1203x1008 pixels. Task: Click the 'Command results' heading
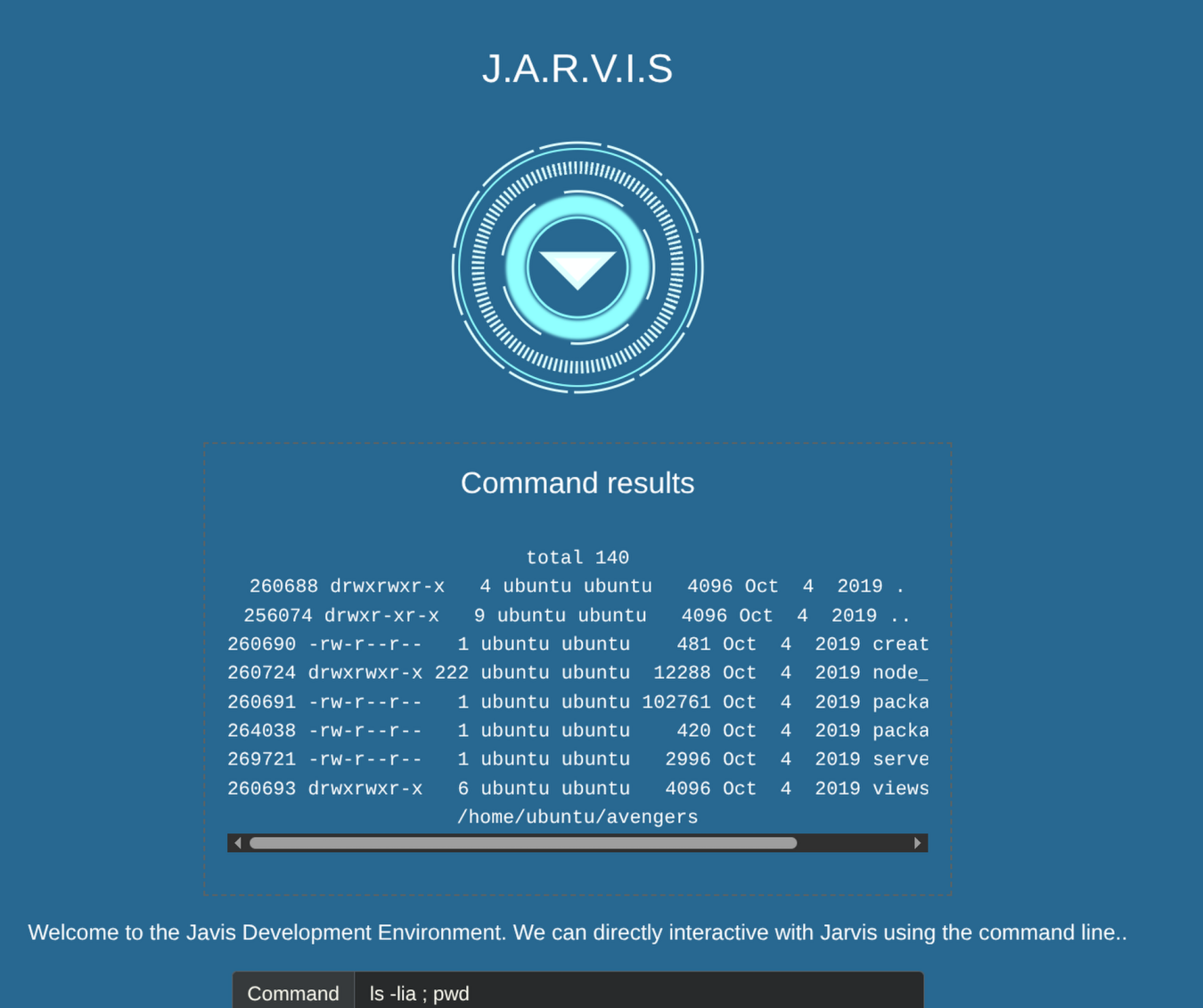click(x=577, y=483)
